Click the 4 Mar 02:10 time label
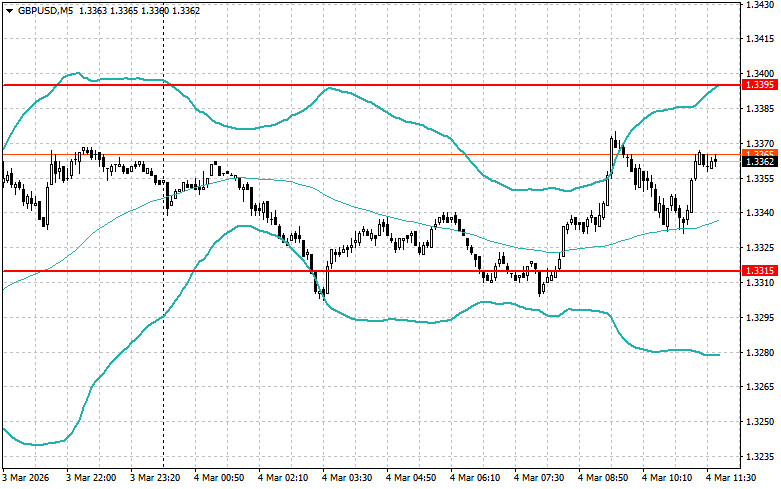The height and width of the screenshot is (489, 781). [283, 478]
